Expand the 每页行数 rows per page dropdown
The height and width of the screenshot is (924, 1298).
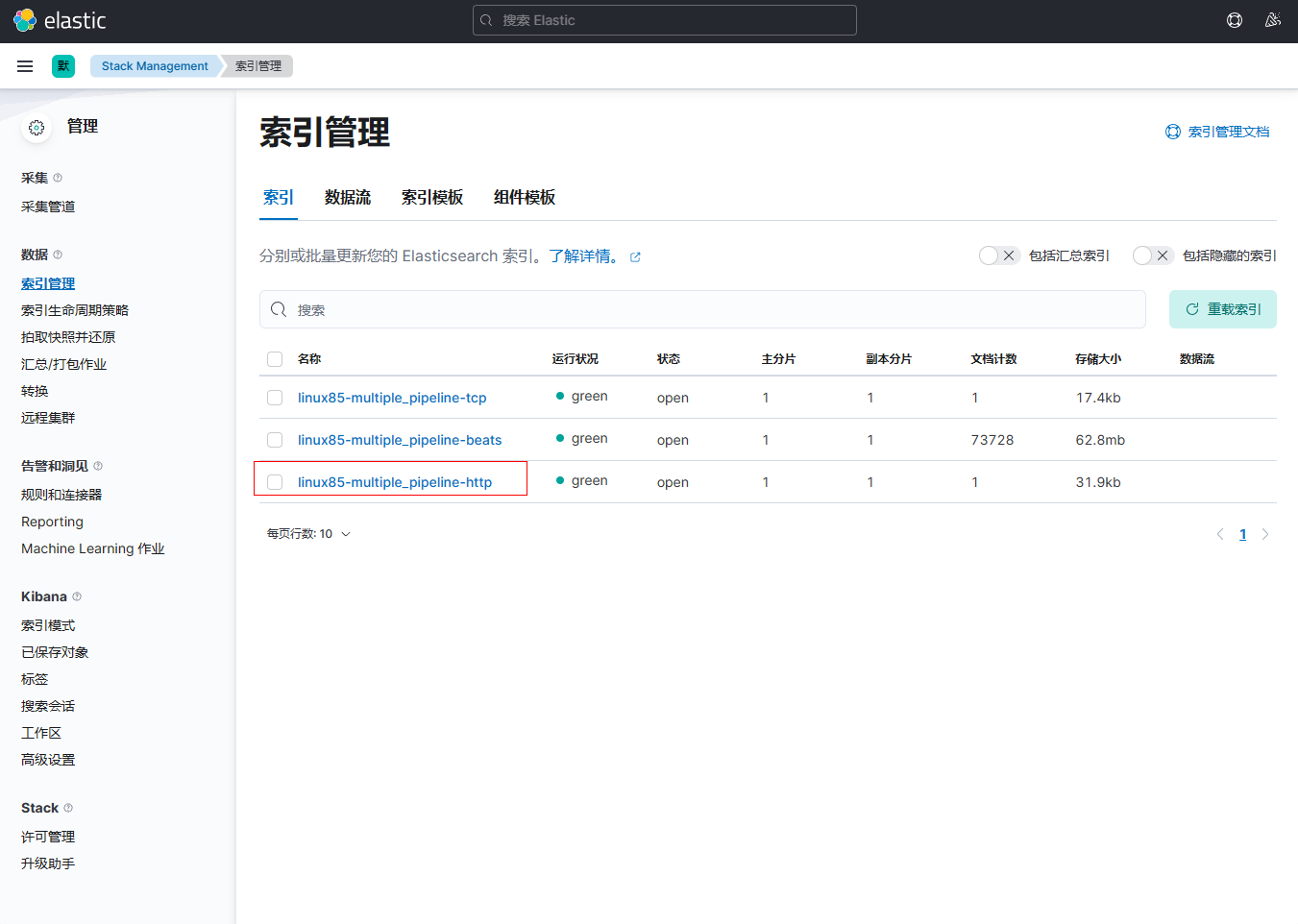[x=308, y=534]
